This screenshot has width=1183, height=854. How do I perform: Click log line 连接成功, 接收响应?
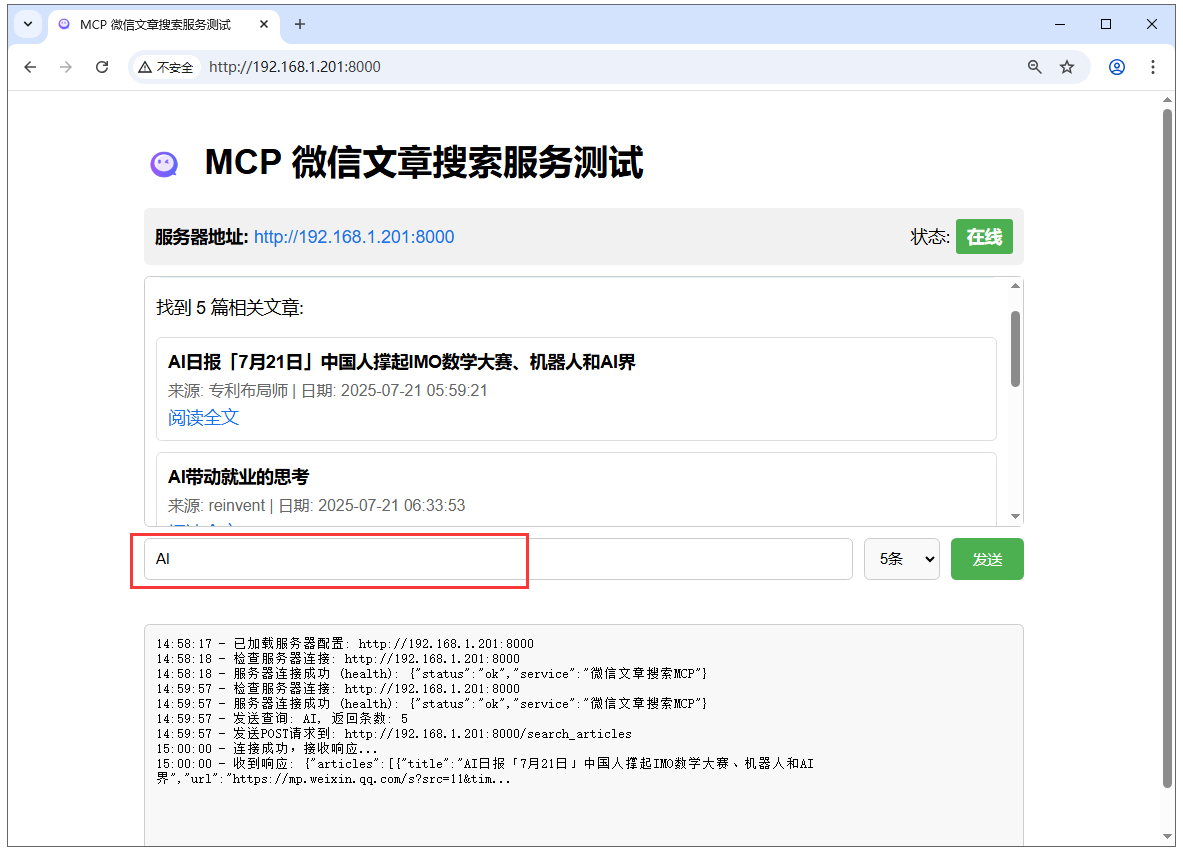click(x=267, y=749)
